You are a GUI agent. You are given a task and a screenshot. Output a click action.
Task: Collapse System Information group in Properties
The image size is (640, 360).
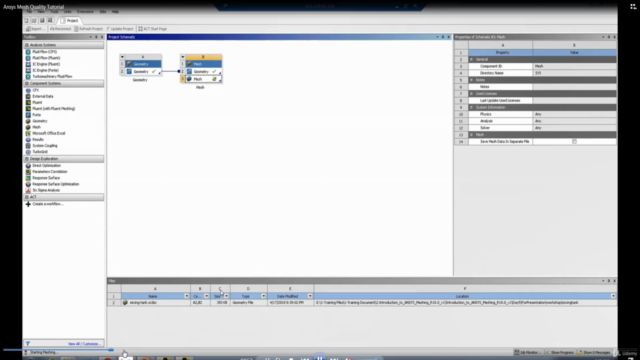coord(471,107)
